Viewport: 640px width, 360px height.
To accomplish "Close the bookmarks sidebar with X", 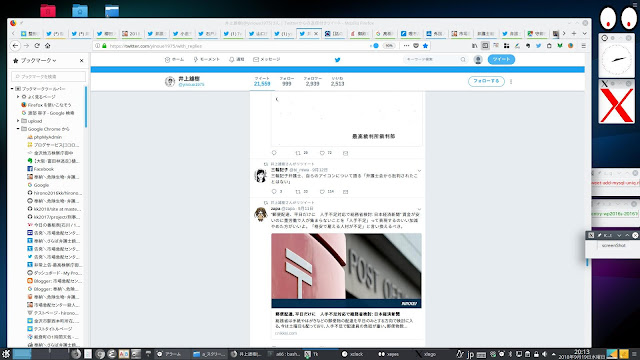I will (x=82, y=60).
